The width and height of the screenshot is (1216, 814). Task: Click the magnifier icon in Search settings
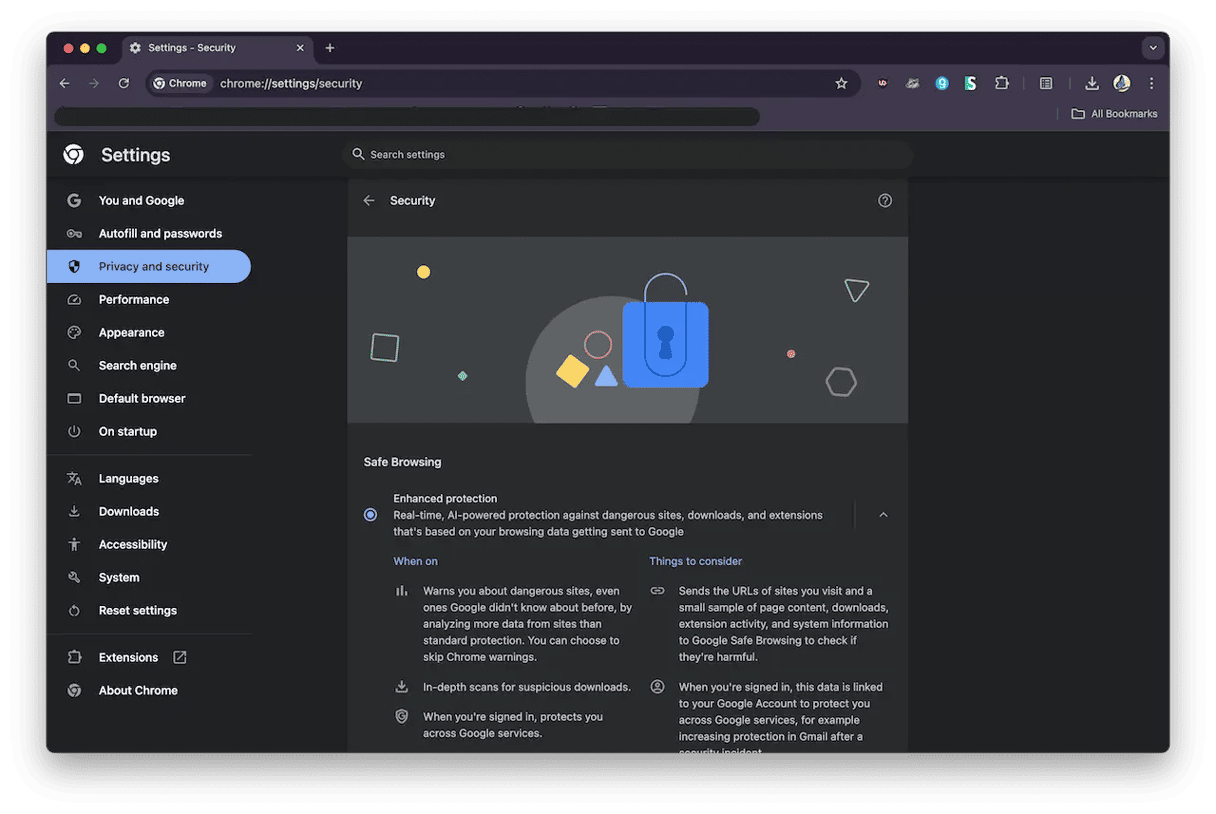358,155
